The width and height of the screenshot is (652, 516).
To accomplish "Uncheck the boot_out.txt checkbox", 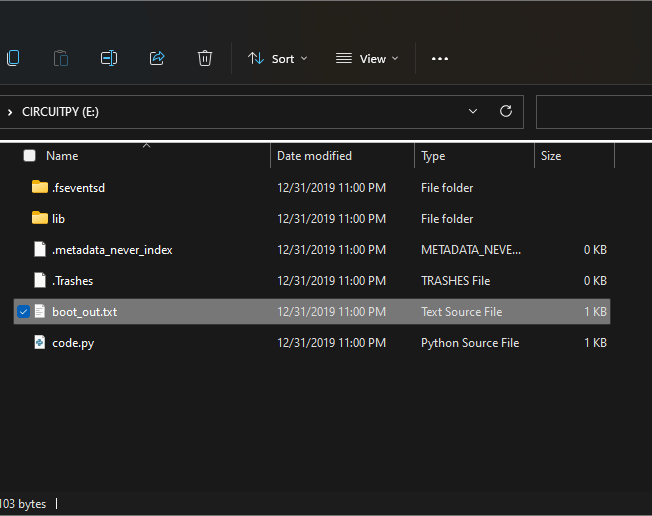I will pyautogui.click(x=23, y=312).
